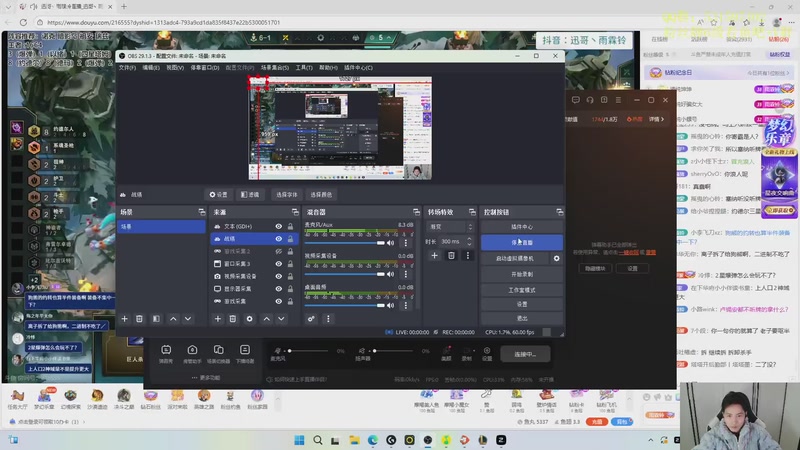Image resolution: width=800 pixels, height=450 pixels.
Task: Mute the 视频采集设备 audio speaker icon
Action: pos(391,274)
